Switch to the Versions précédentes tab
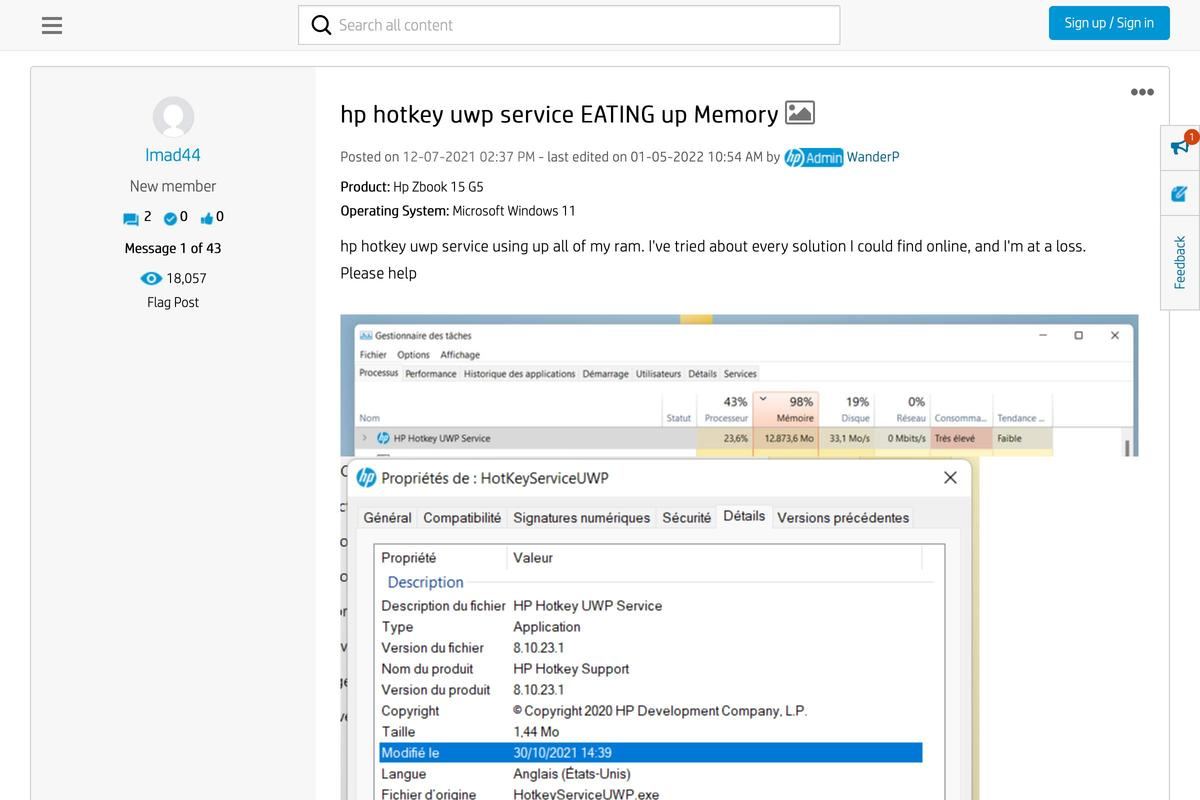 coord(843,518)
